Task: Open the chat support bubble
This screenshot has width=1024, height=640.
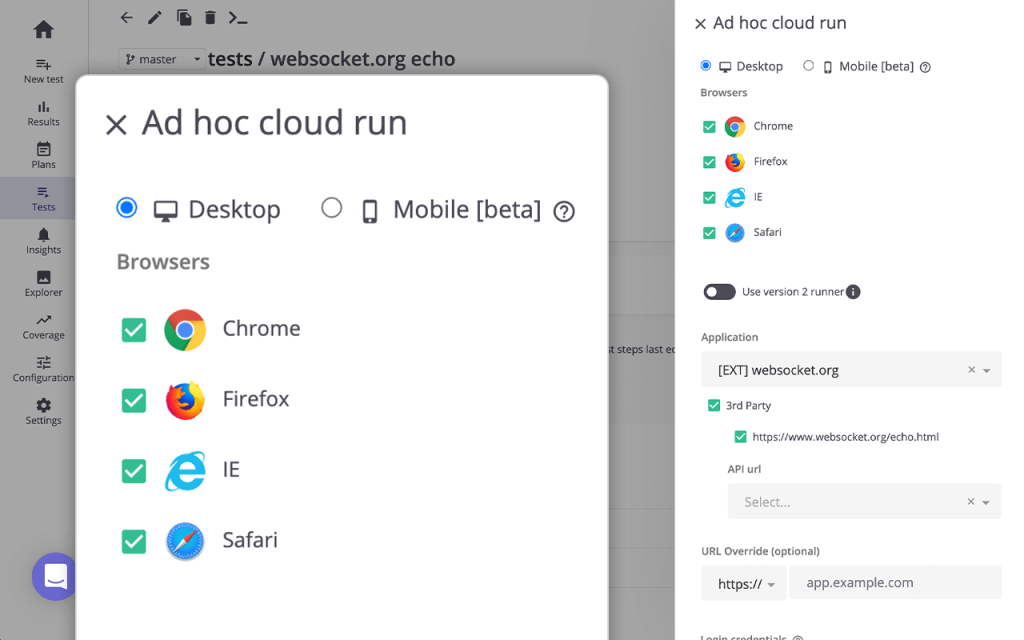Action: 55,576
